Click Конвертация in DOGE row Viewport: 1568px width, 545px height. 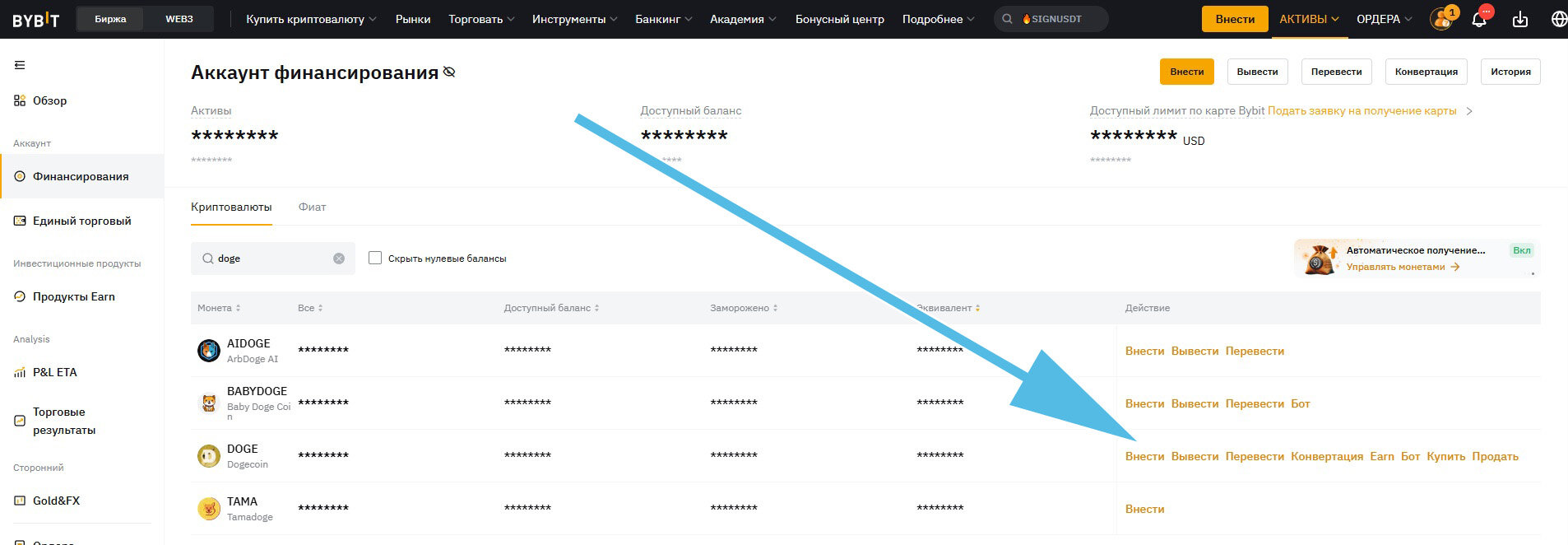[x=1327, y=456]
